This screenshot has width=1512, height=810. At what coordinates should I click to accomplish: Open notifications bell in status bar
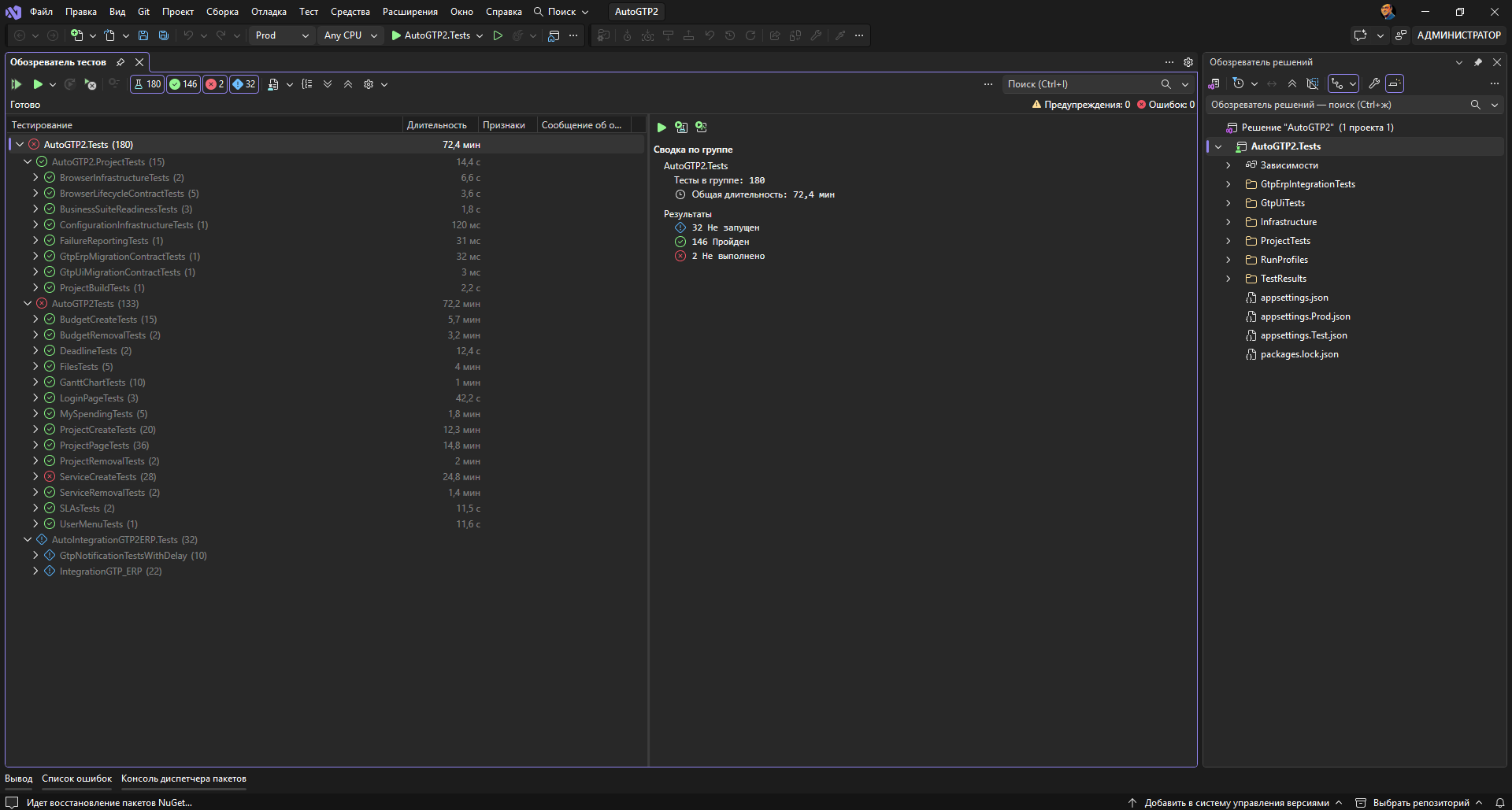point(1500,803)
